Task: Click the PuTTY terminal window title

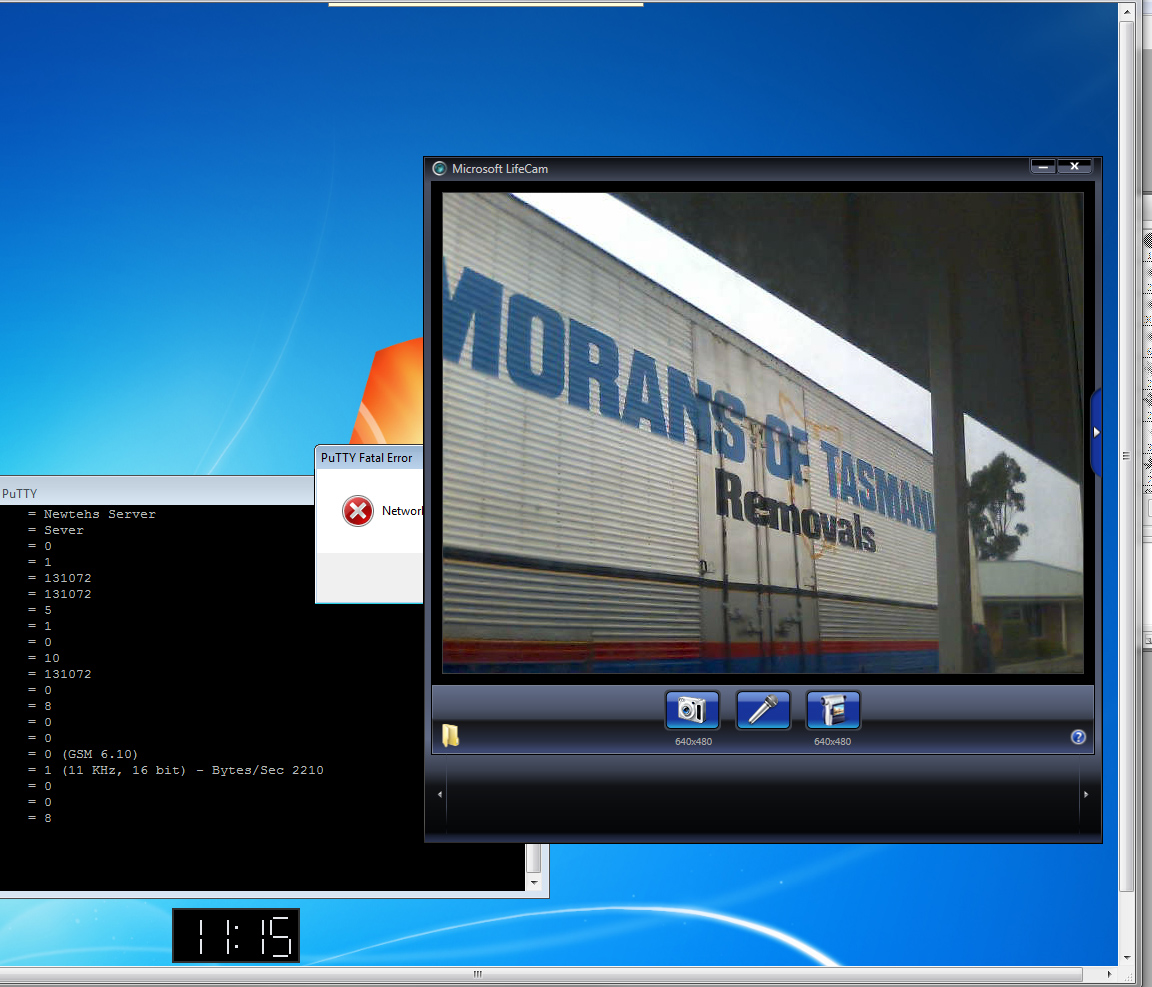Action: point(19,493)
